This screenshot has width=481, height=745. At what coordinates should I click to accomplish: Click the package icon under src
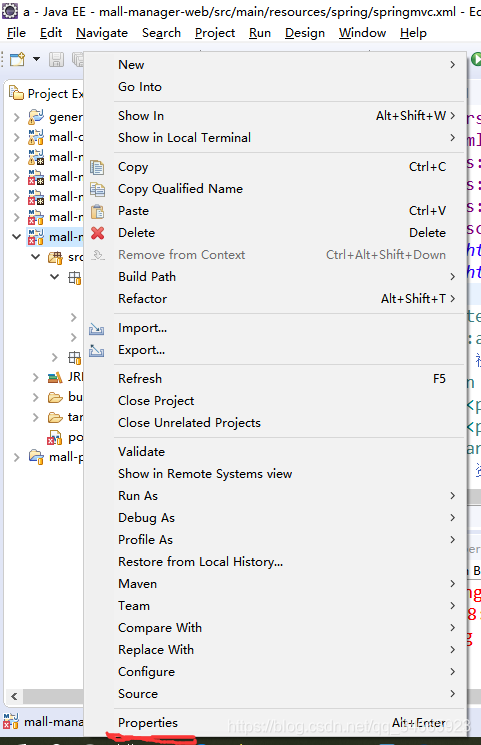tap(75, 277)
